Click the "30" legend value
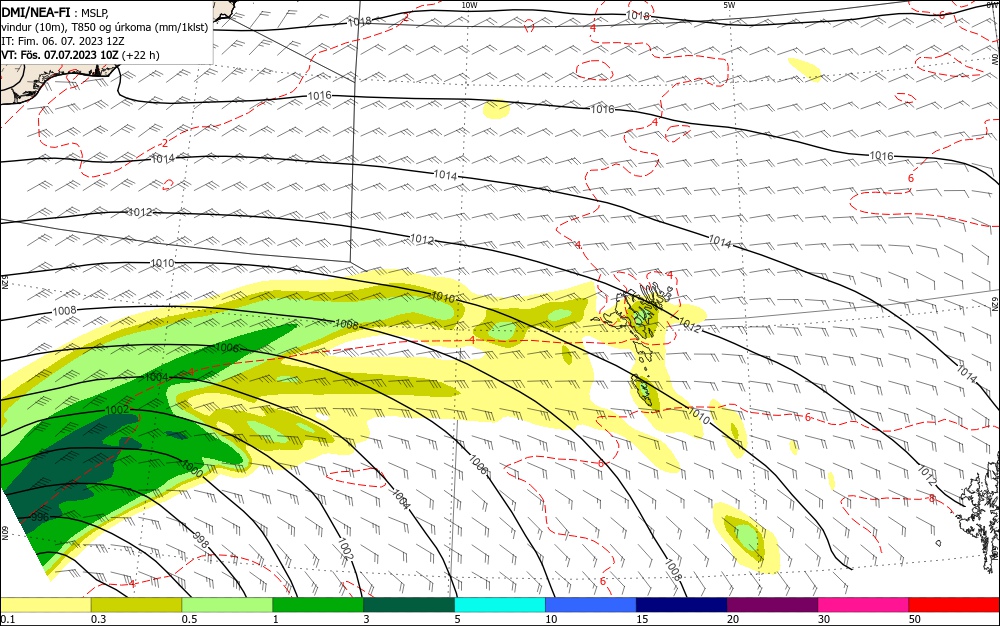This screenshot has width=1000, height=626. tap(824, 619)
